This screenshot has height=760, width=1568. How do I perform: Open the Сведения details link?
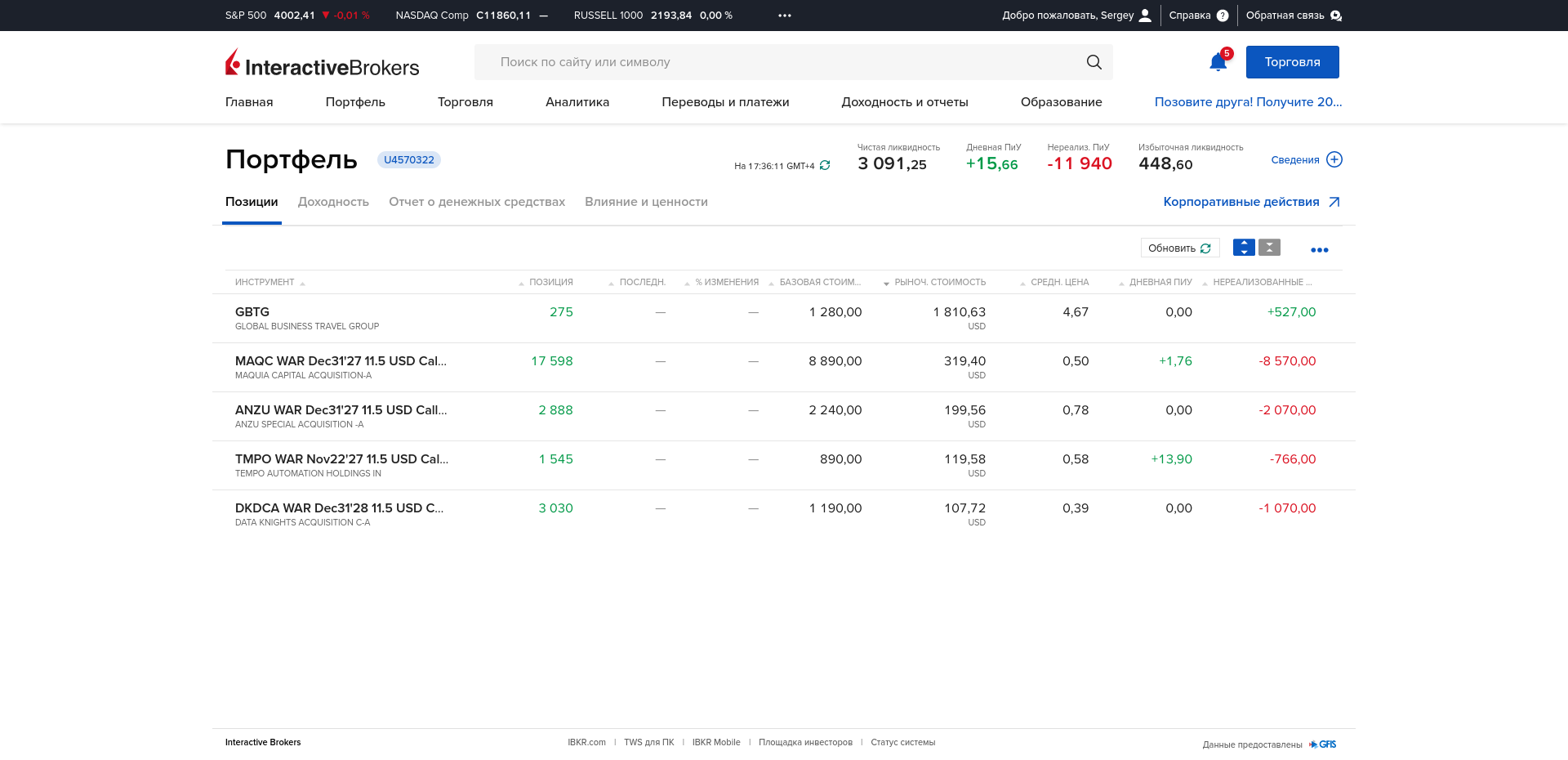point(1295,160)
